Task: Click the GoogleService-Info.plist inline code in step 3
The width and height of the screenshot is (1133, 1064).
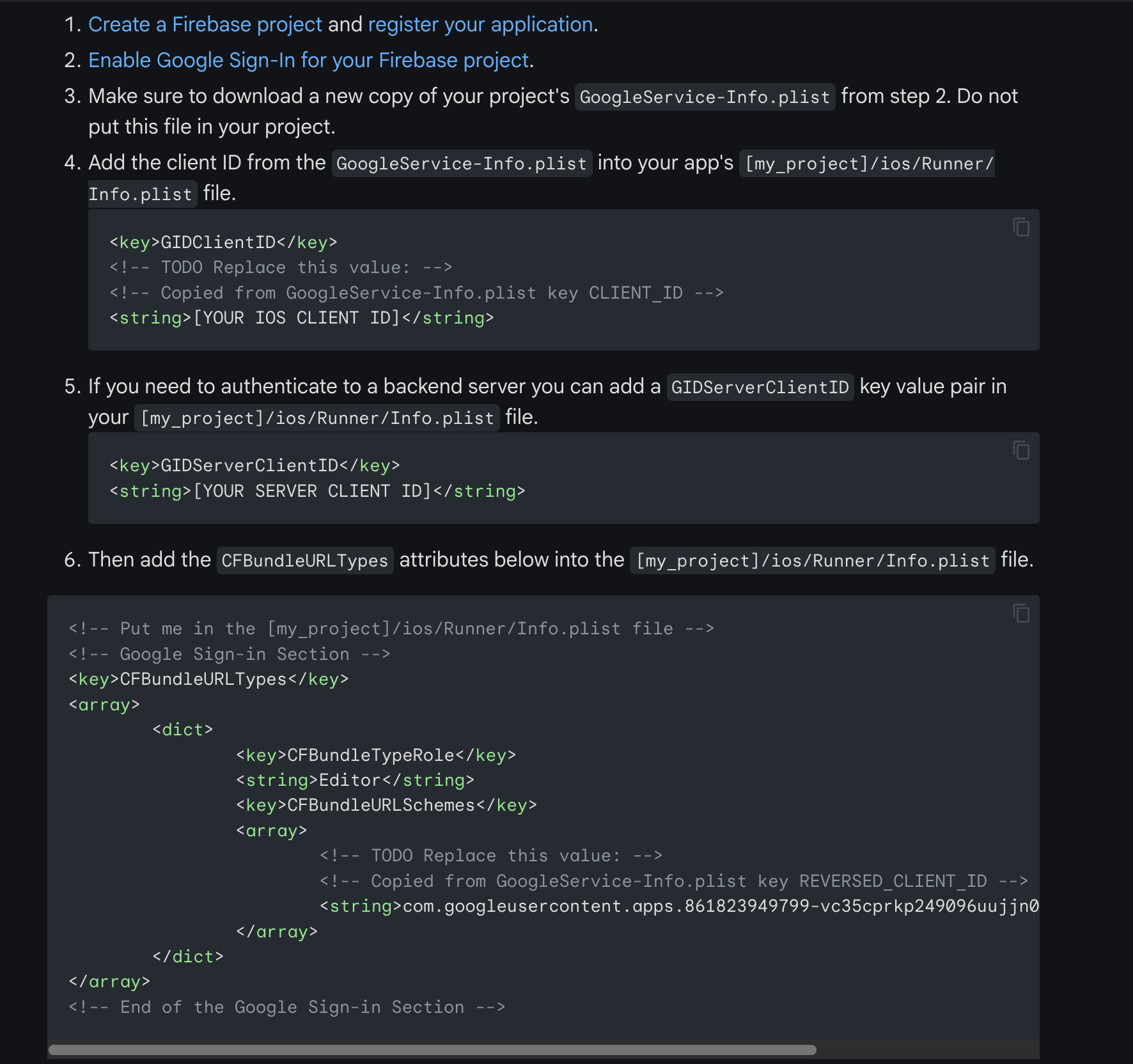Action: point(705,97)
